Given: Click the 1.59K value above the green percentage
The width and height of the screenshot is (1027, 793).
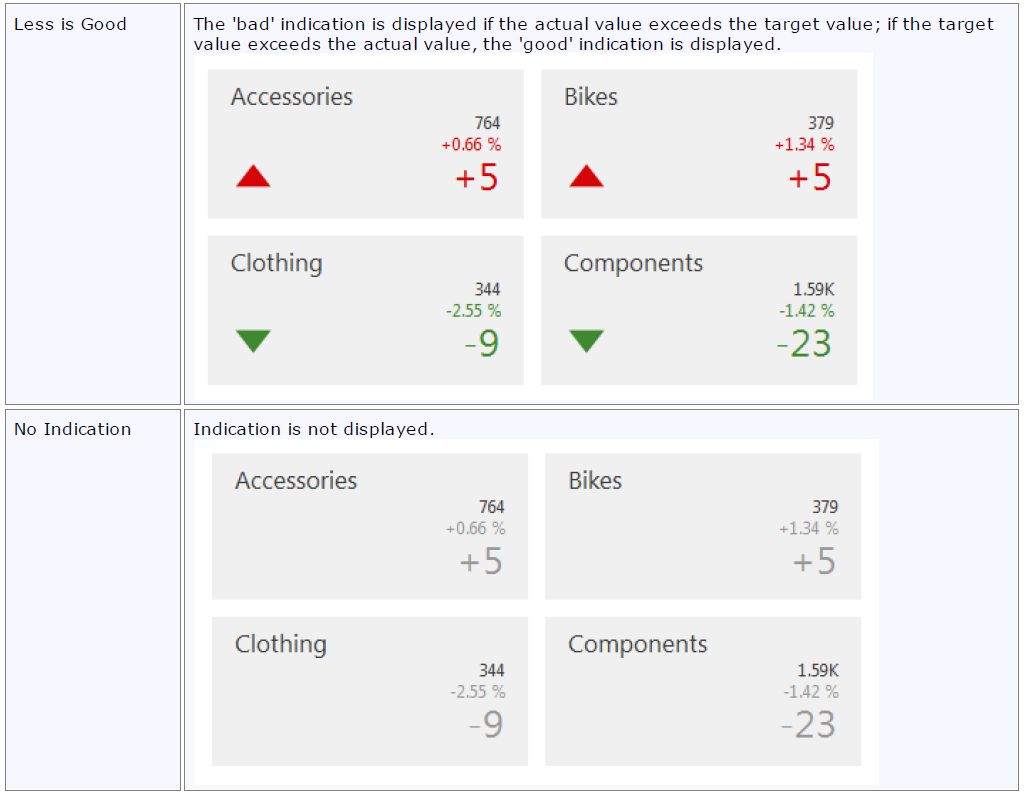Looking at the screenshot, I should click(x=813, y=290).
